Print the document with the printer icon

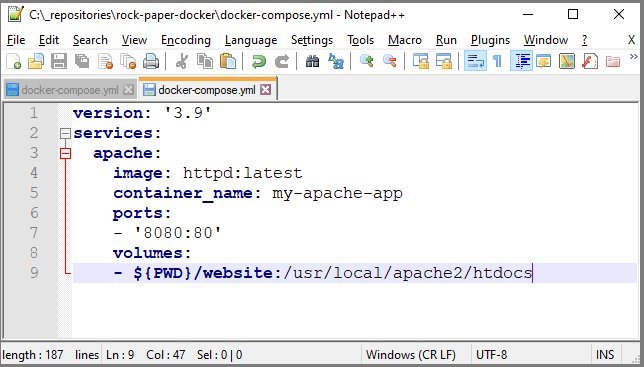[x=151, y=62]
